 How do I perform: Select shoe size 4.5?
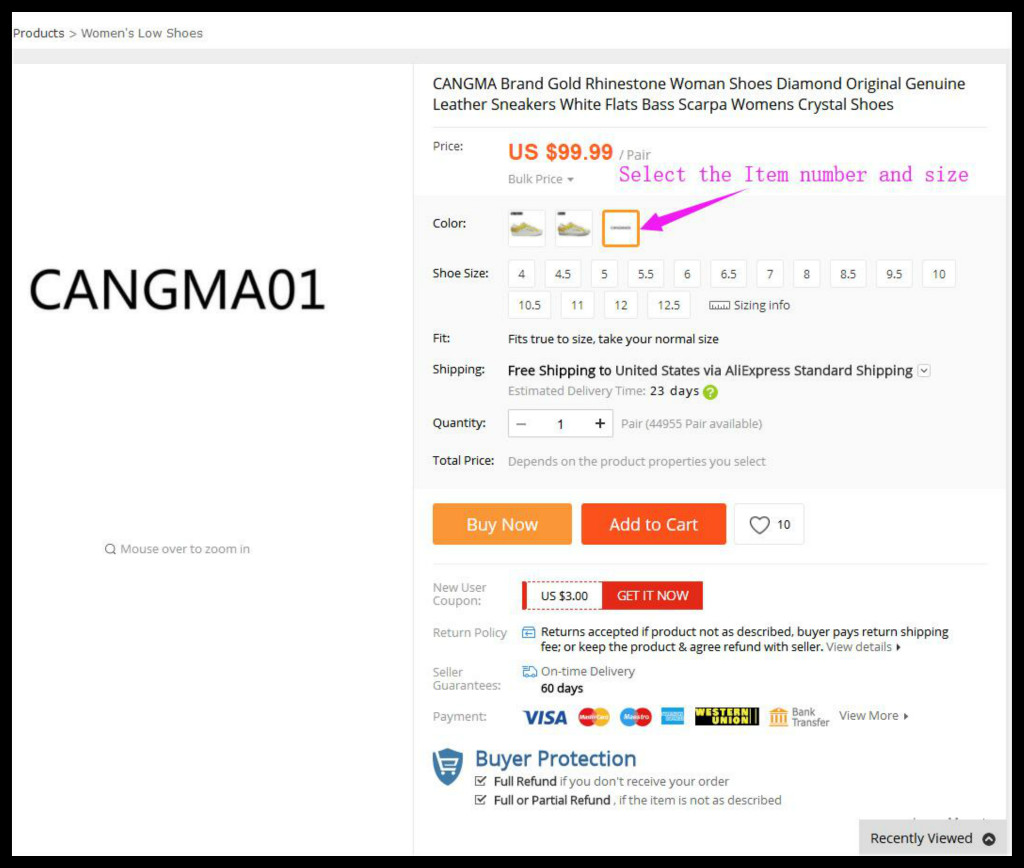563,274
